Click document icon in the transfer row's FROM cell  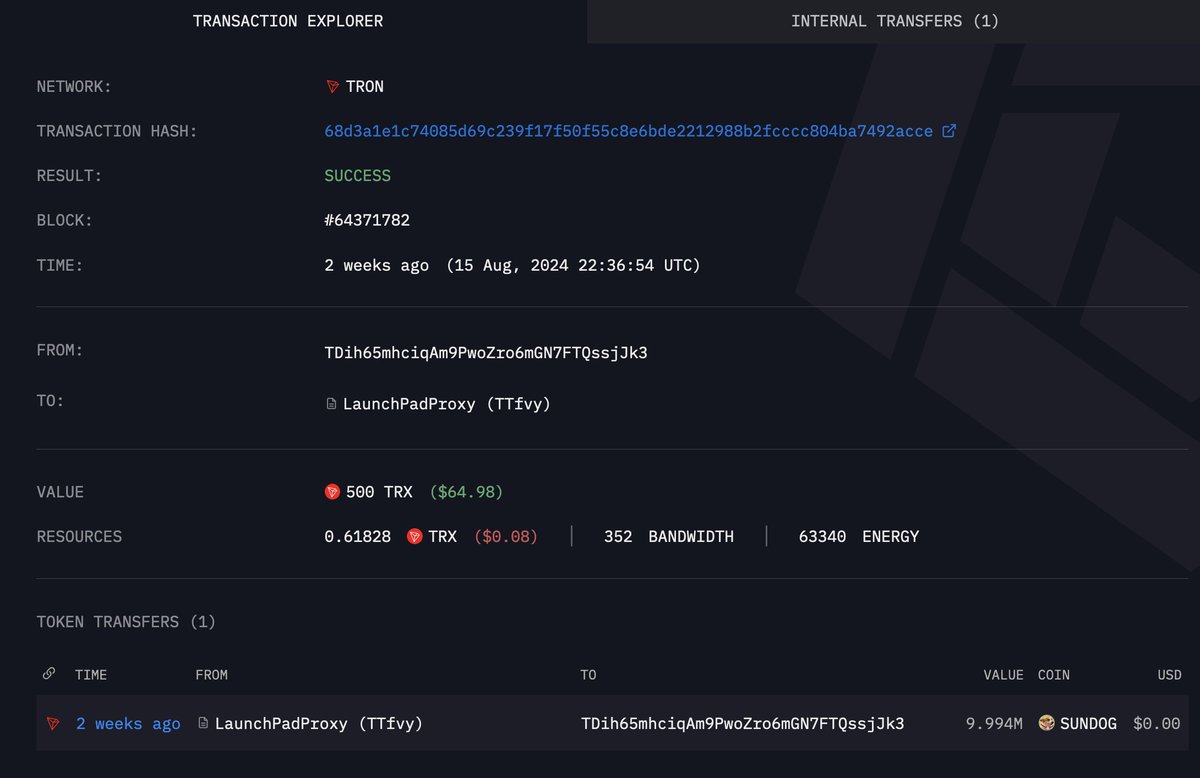(204, 723)
